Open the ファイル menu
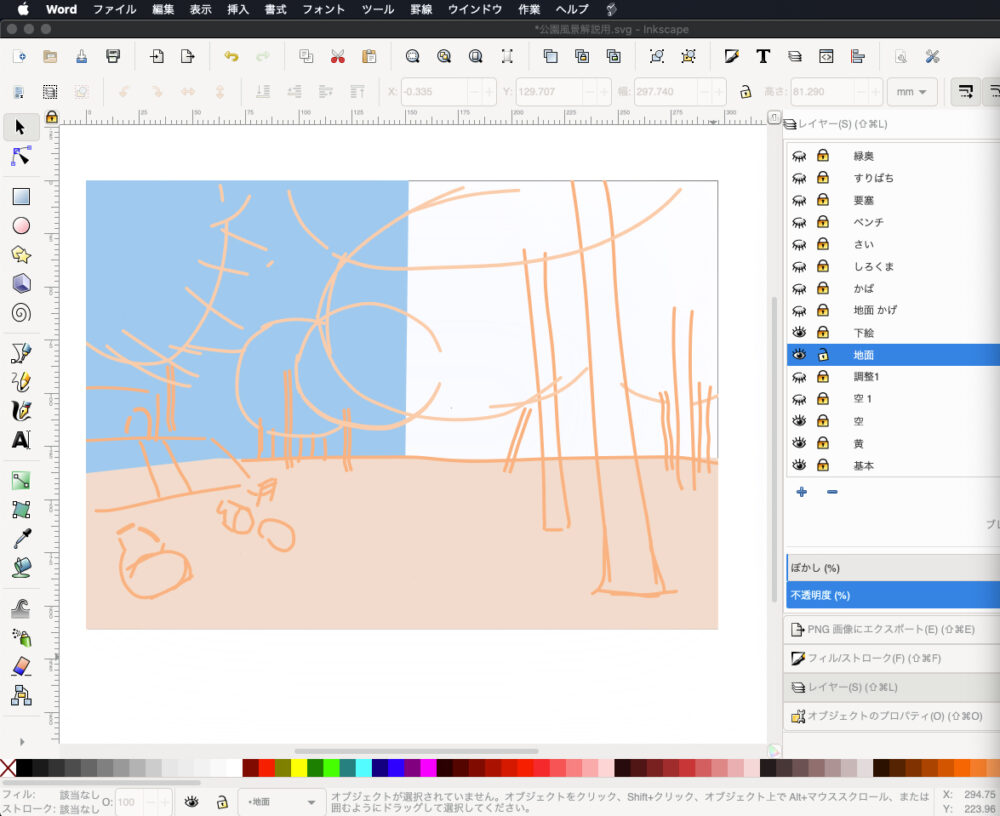The width and height of the screenshot is (1000, 816). [114, 9]
